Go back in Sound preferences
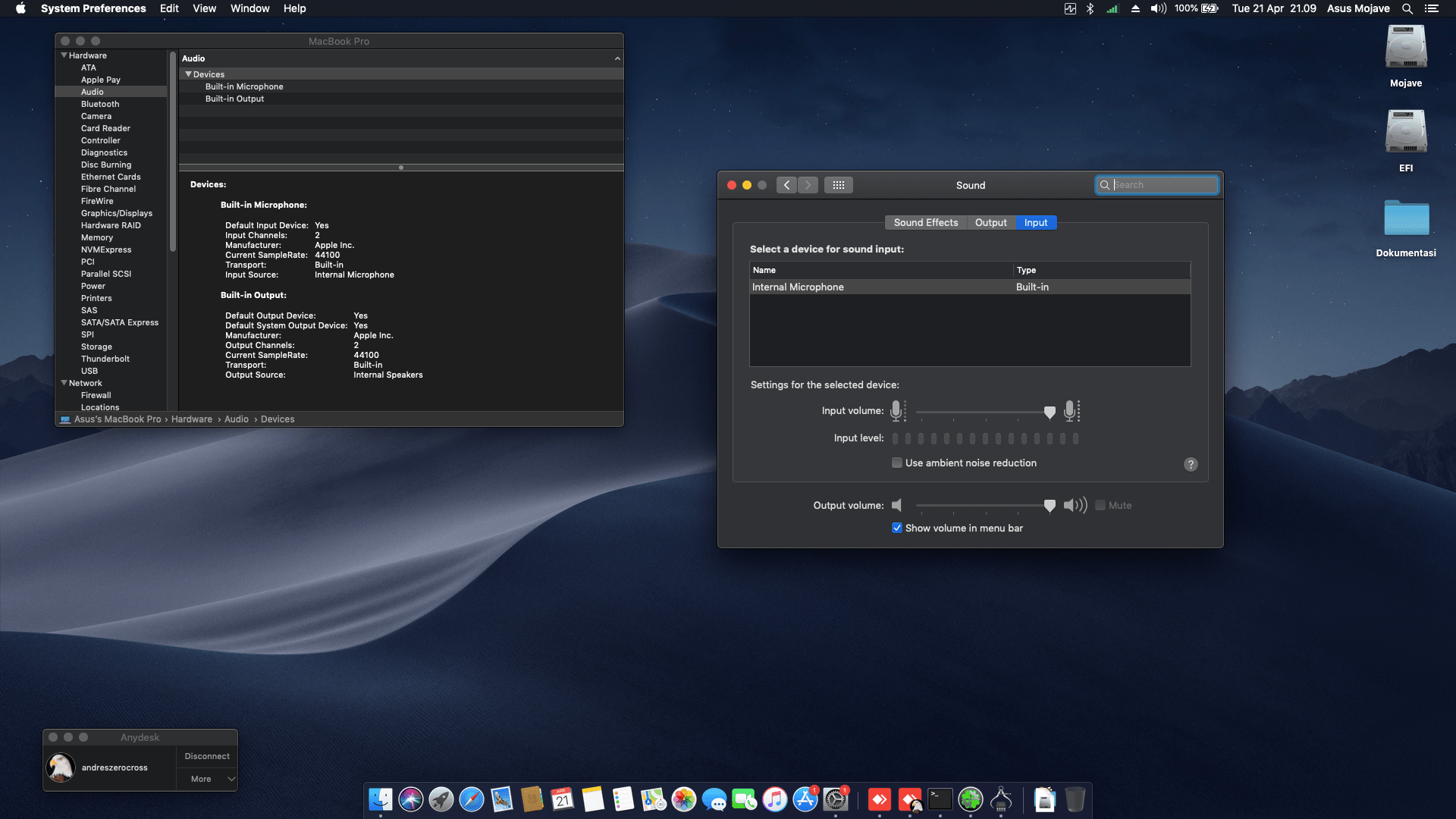The width and height of the screenshot is (1456, 819). 786,185
